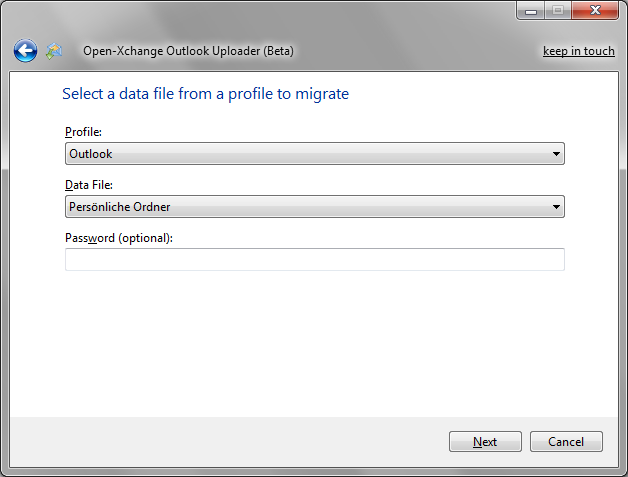Proceed with the Next button
The image size is (628, 477).
click(x=485, y=441)
